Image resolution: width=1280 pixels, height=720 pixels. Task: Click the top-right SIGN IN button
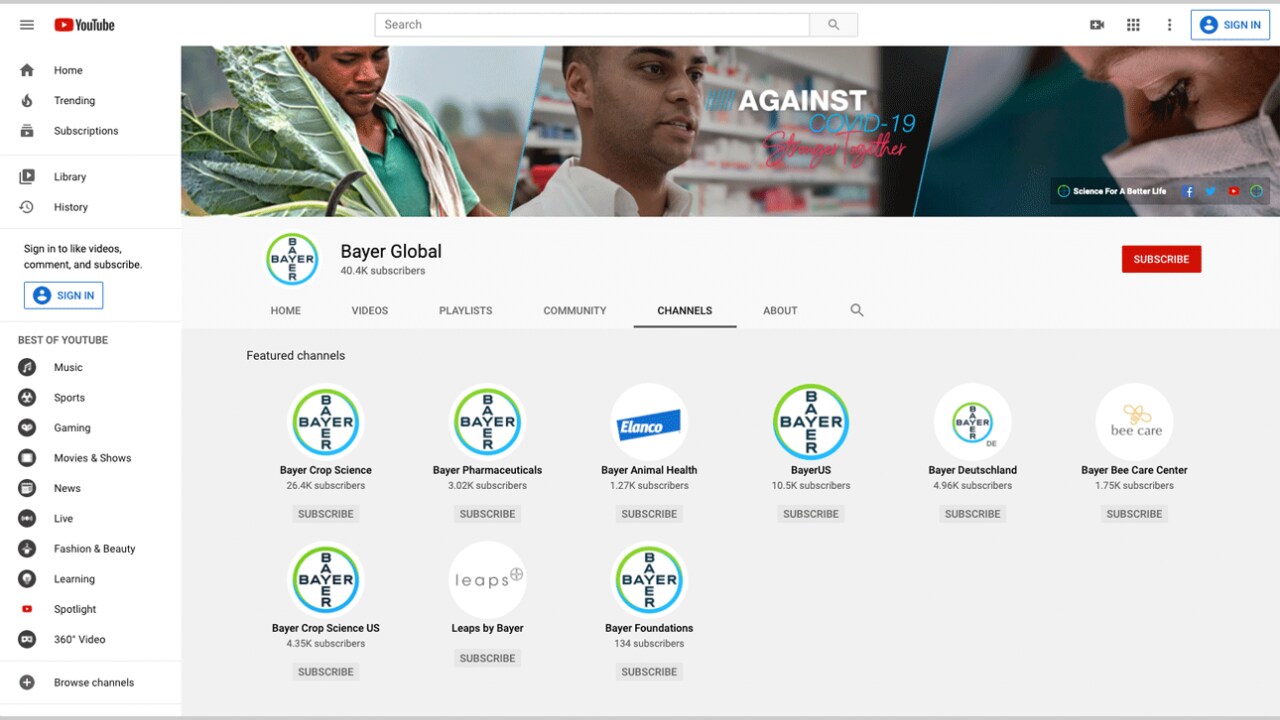coord(1230,25)
